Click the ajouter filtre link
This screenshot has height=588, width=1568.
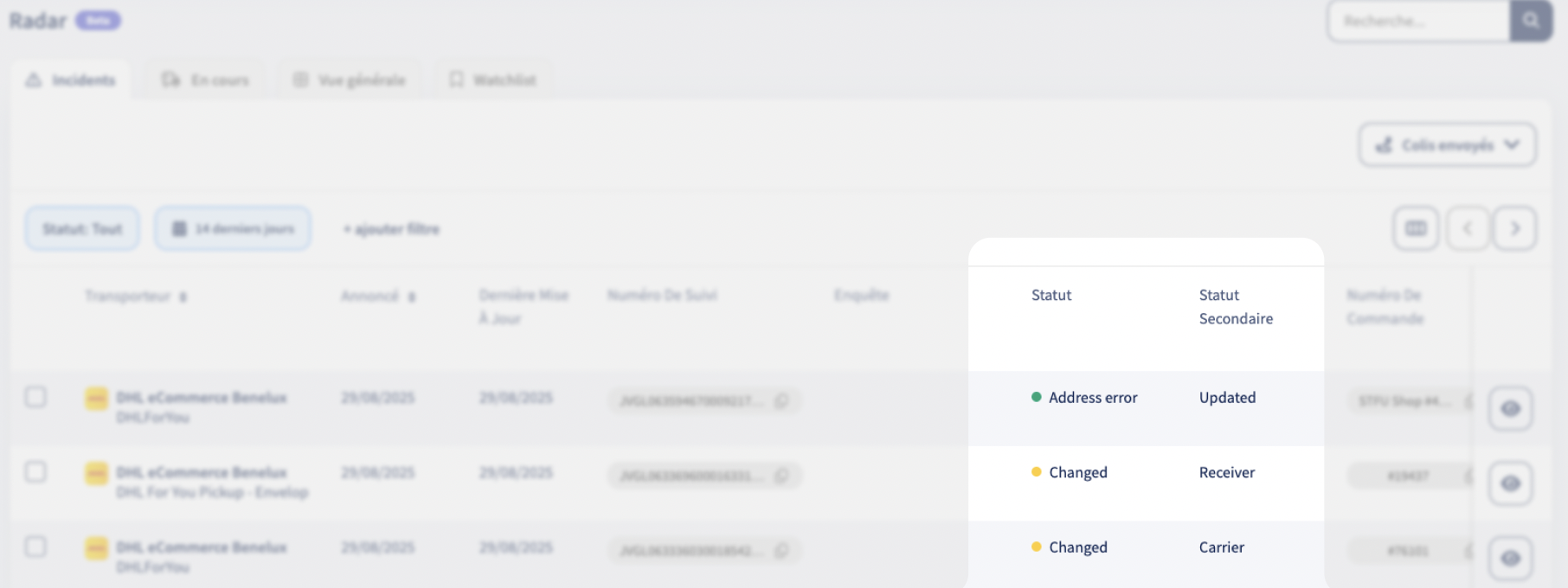click(x=391, y=229)
